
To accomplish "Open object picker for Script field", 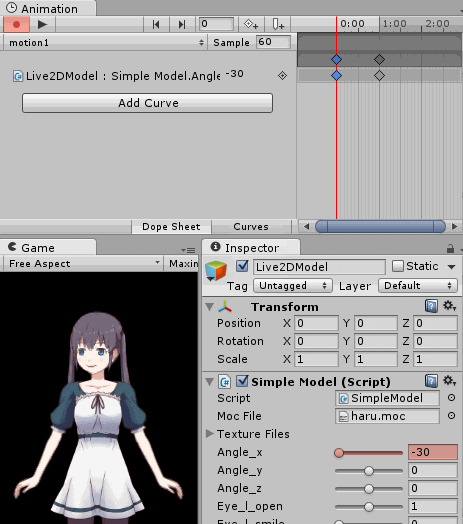I will [451, 398].
